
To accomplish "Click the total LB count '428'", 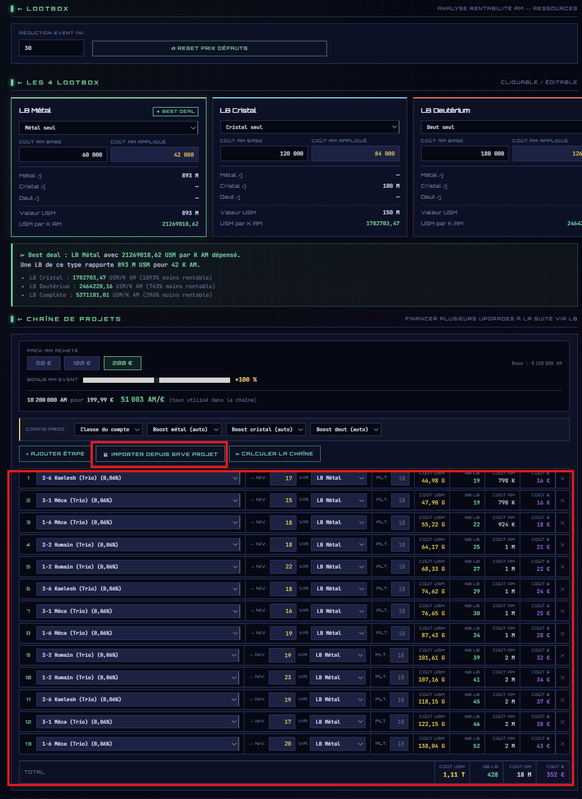I will (492, 775).
